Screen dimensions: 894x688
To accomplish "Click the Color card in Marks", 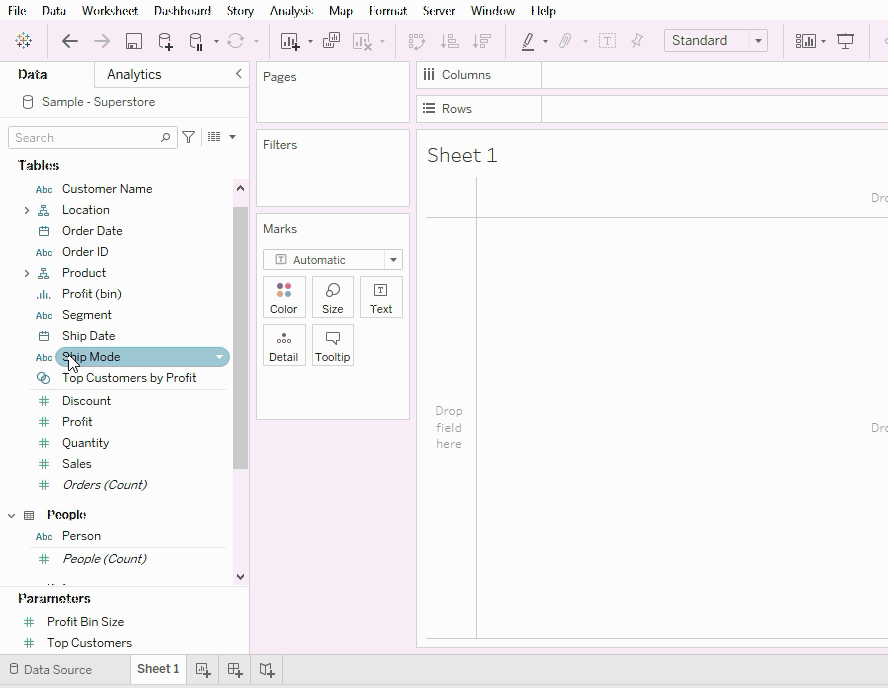I will tap(284, 297).
